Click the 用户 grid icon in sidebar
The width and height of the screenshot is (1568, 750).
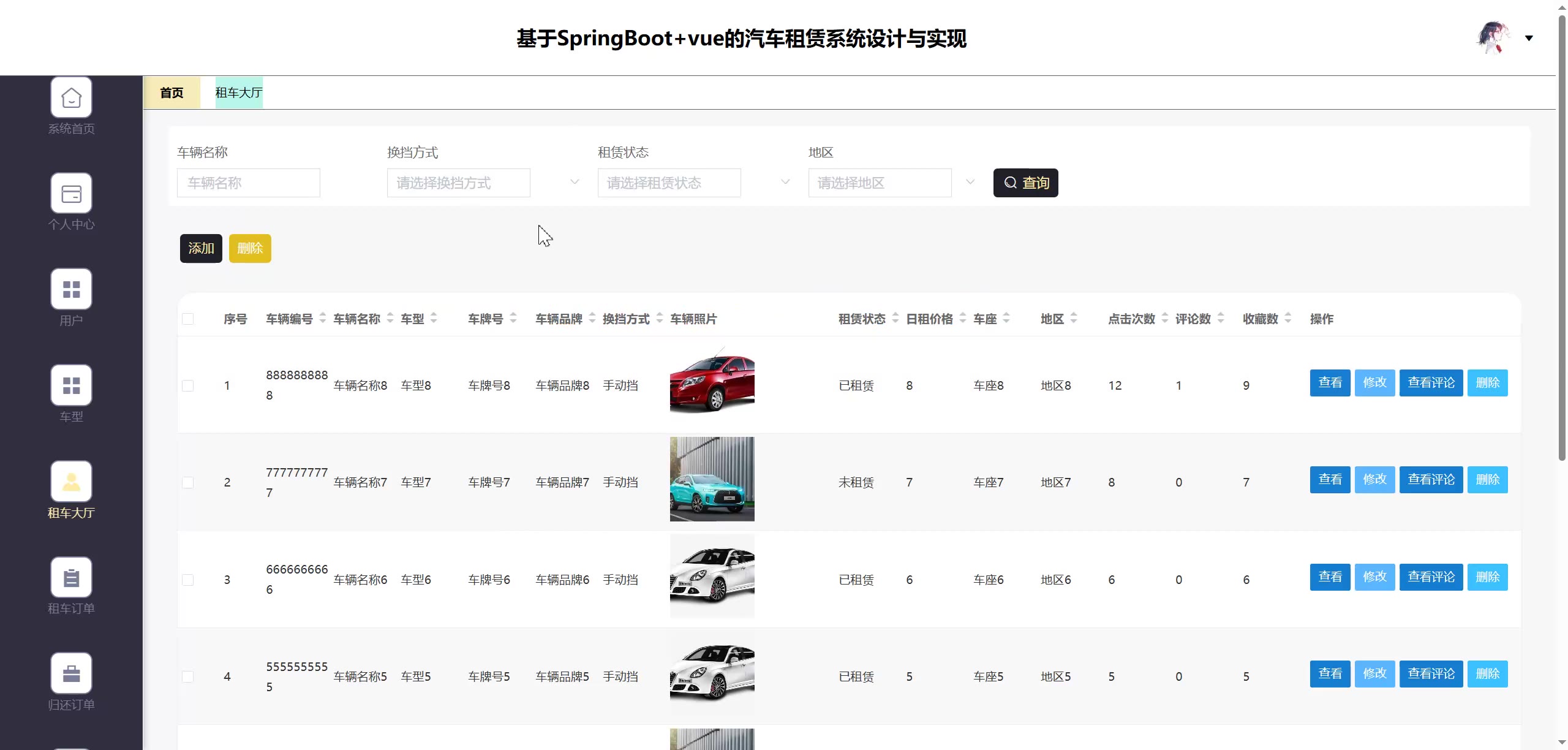coord(71,289)
